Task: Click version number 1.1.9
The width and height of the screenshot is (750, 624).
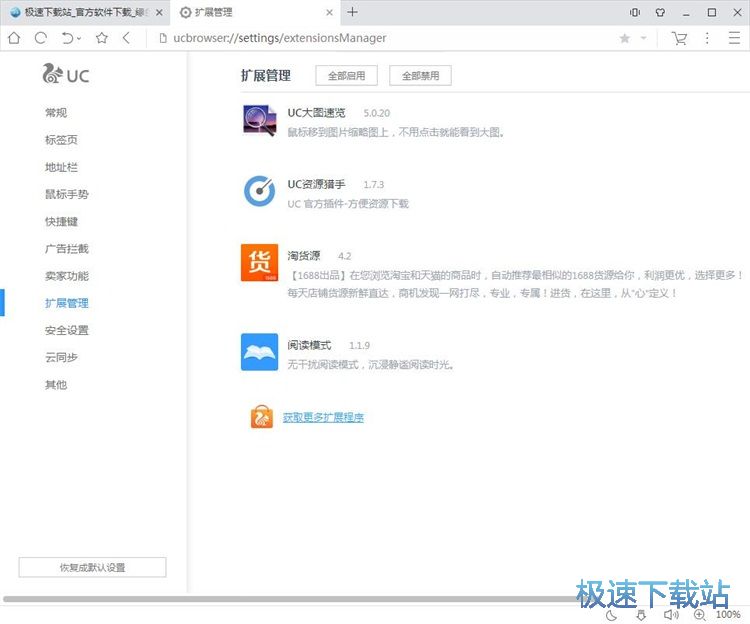Action: (359, 346)
